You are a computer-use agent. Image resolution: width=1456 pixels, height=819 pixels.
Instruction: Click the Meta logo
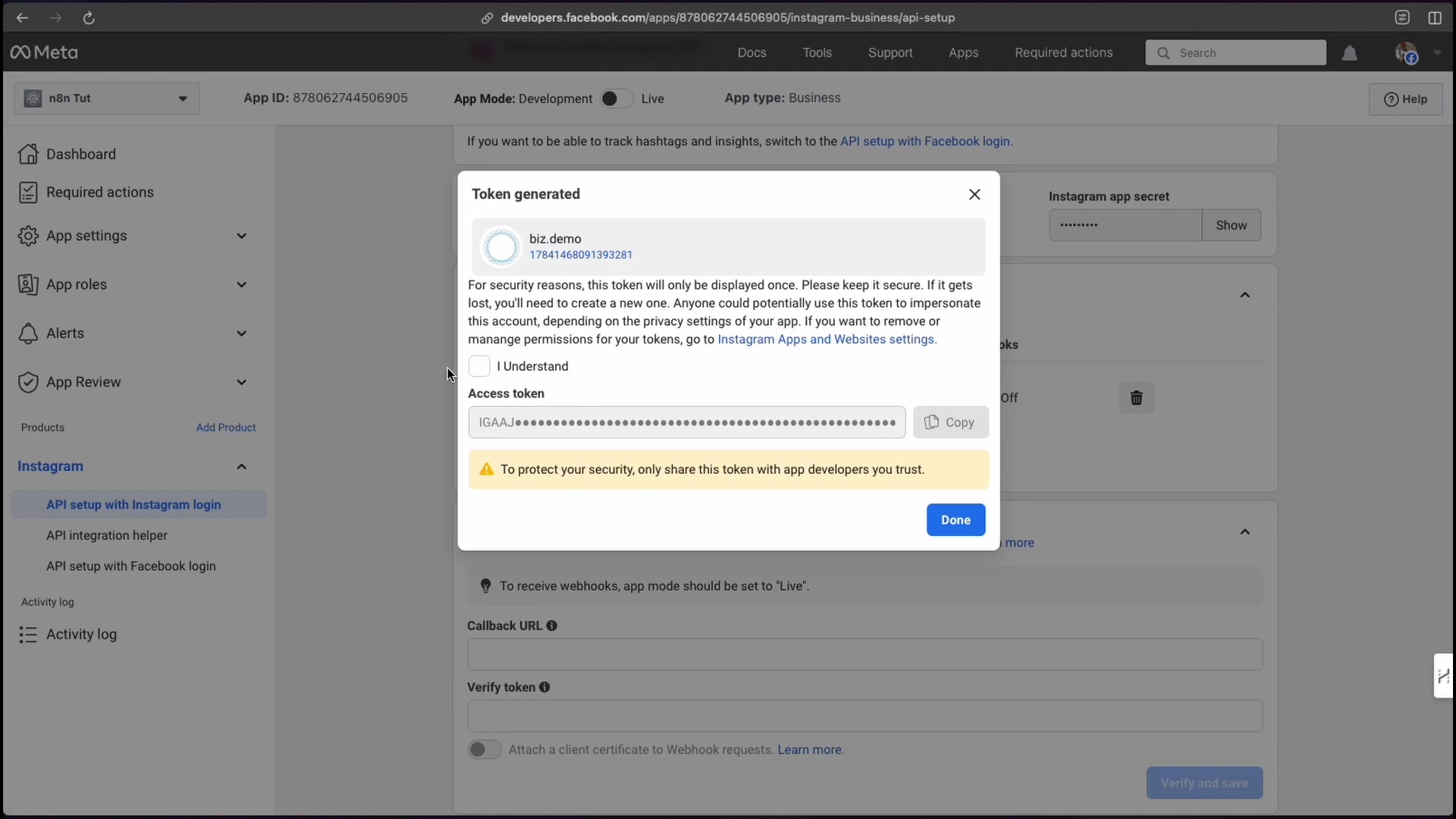click(44, 52)
